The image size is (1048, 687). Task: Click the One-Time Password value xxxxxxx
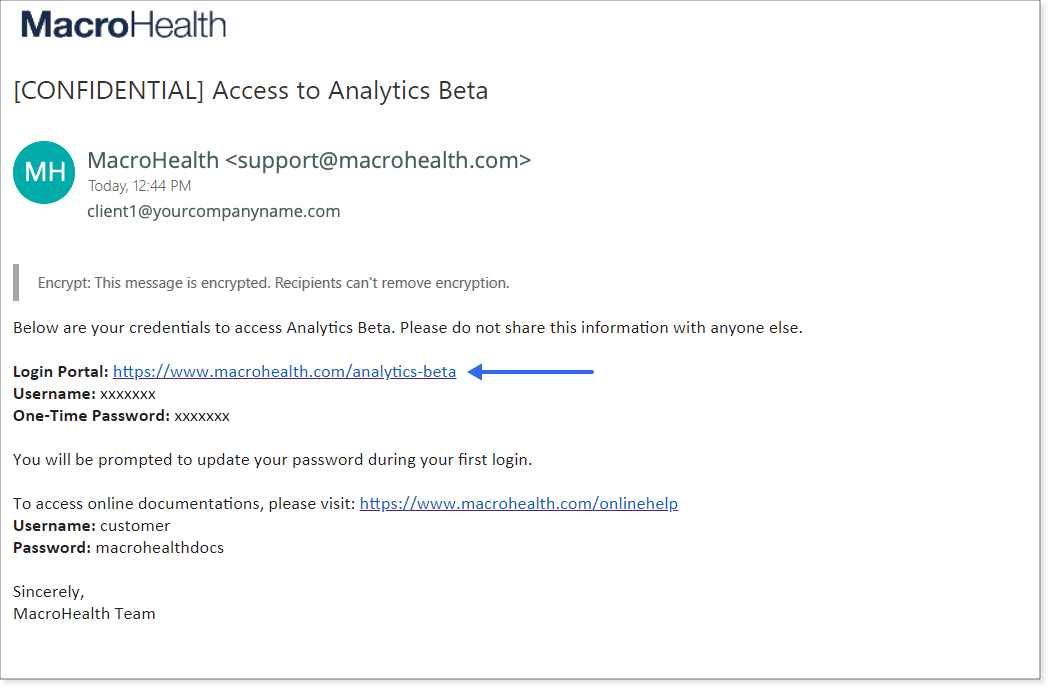click(x=202, y=416)
